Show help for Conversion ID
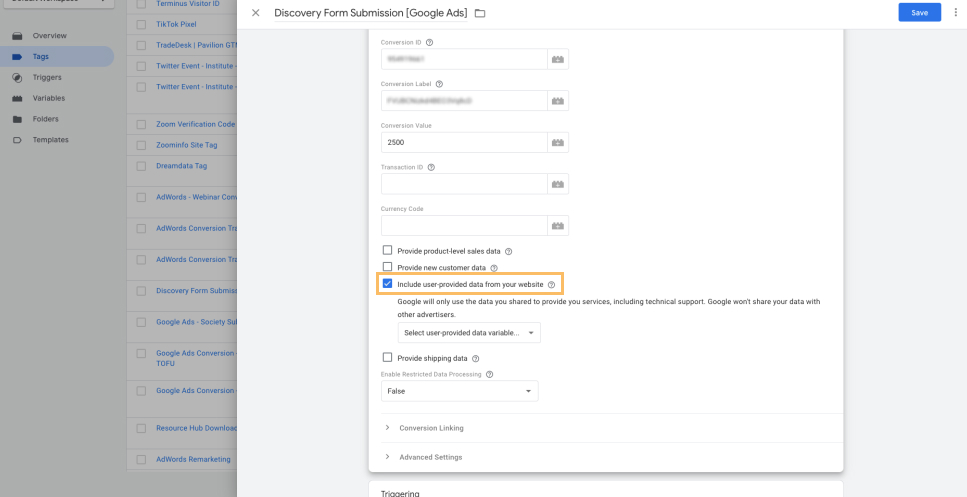Viewport: 967px width, 497px height. (x=430, y=43)
